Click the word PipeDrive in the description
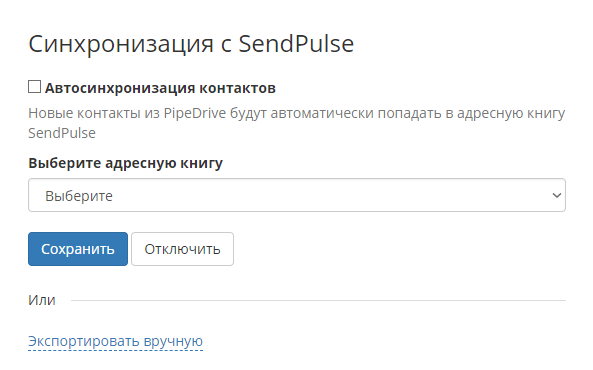This screenshot has width=593, height=370. coord(195,113)
